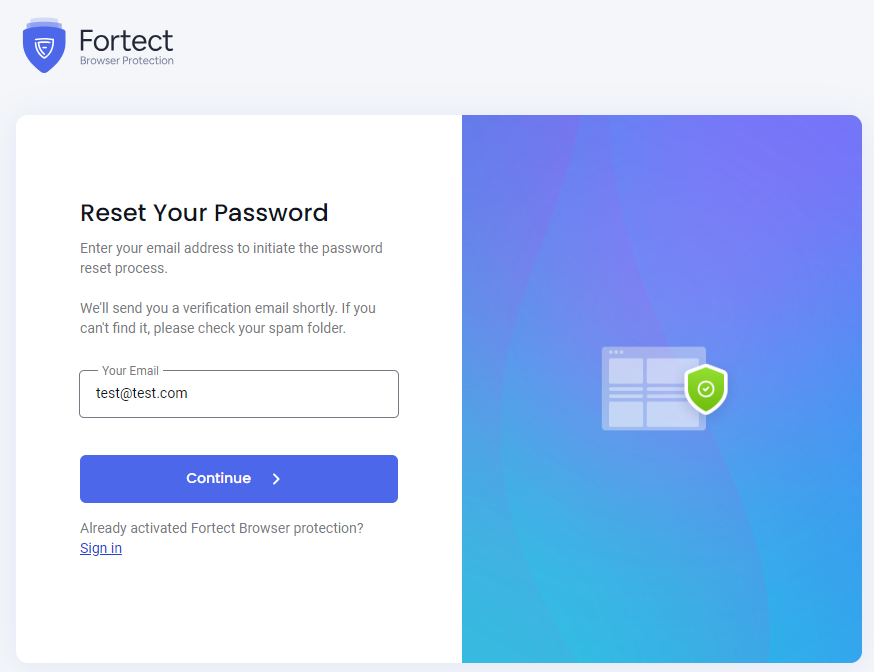This screenshot has width=874, height=672.
Task: Click the green shield checkmark icon
Action: (706, 389)
